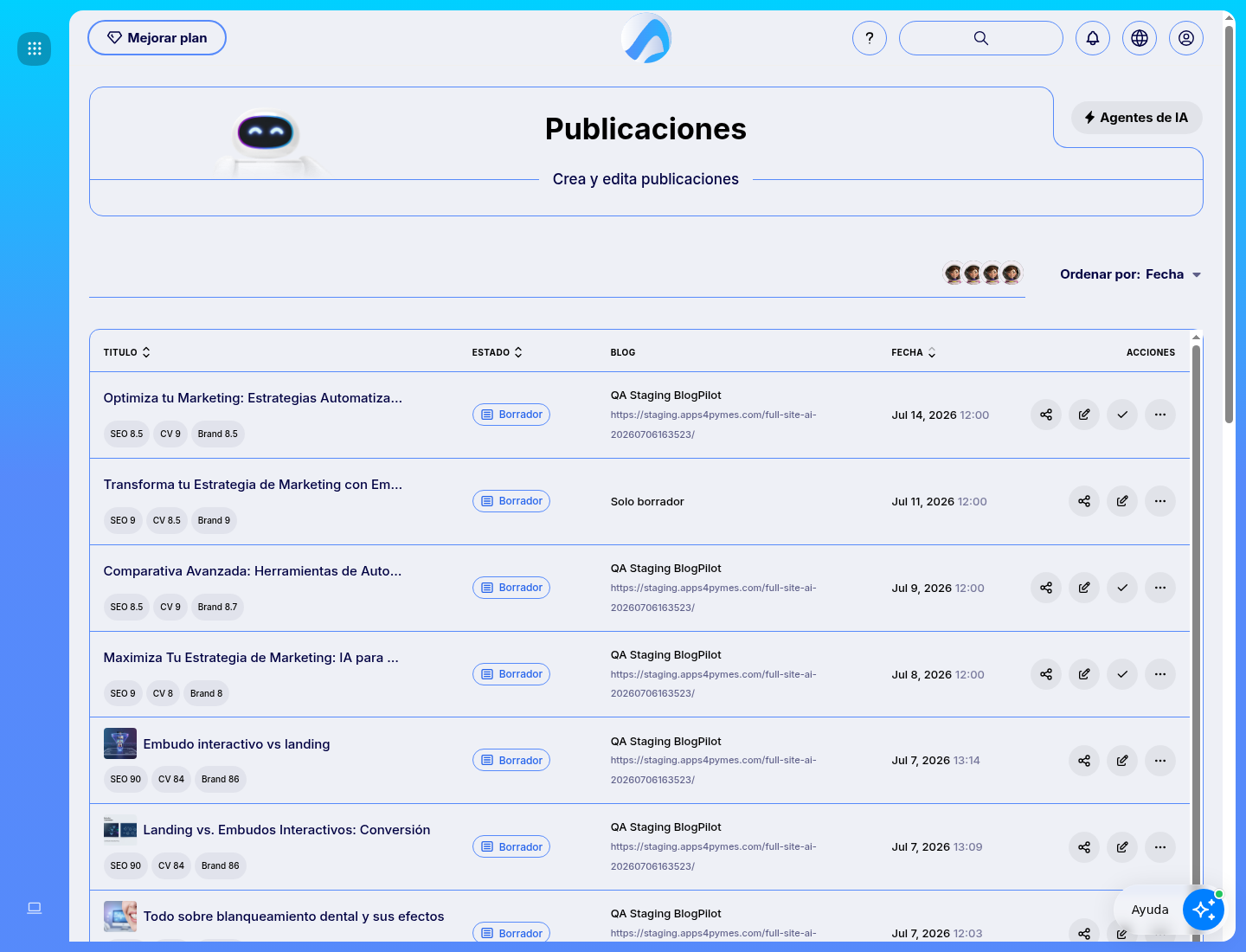The height and width of the screenshot is (952, 1246).
Task: Share the Transforma tu Estrategia post
Action: (x=1084, y=501)
